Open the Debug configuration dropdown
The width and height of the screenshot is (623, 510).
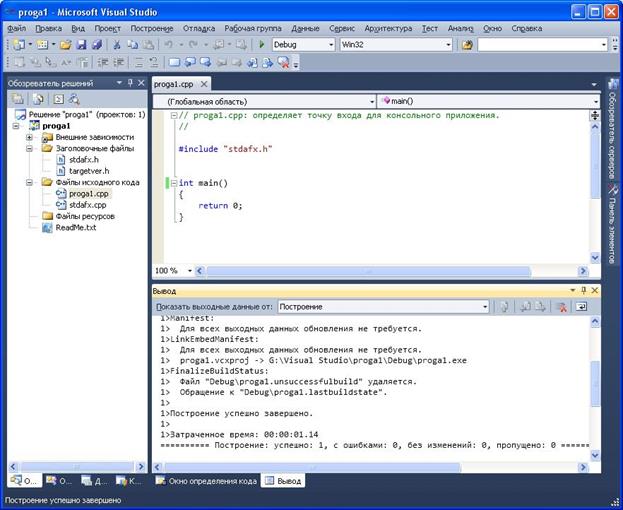point(330,45)
